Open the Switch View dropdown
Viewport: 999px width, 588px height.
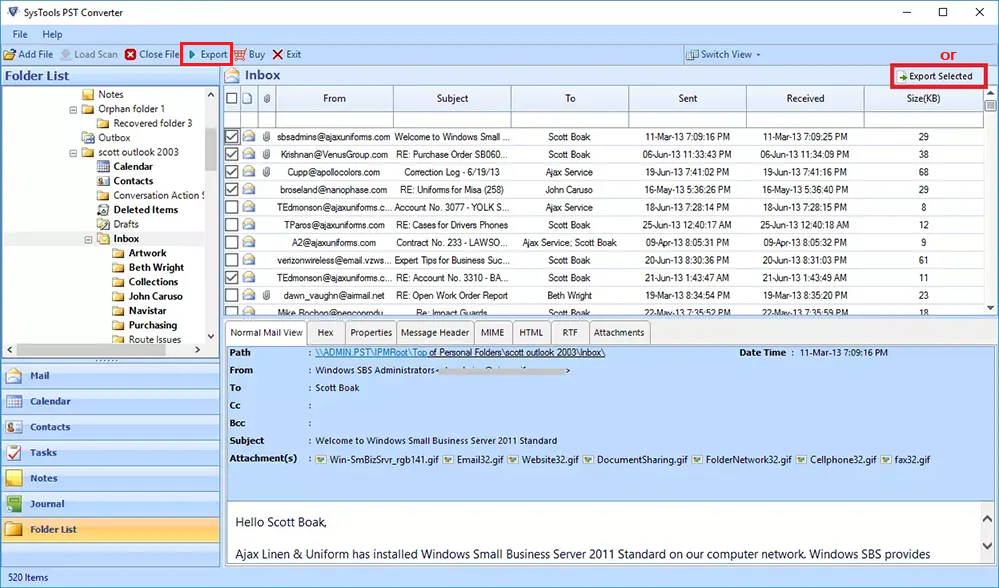pos(723,55)
